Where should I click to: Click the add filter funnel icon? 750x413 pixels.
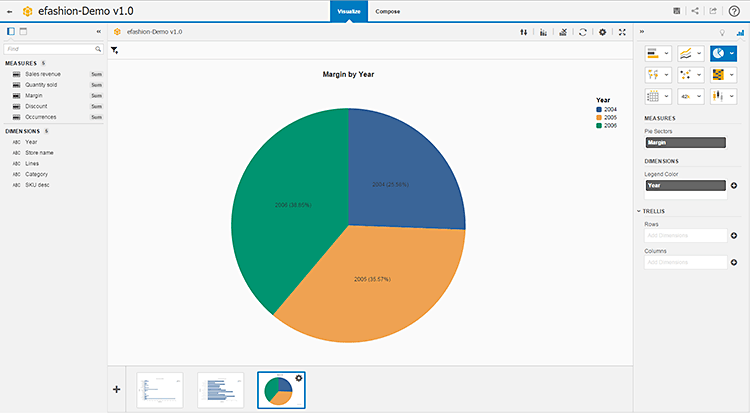[115, 49]
